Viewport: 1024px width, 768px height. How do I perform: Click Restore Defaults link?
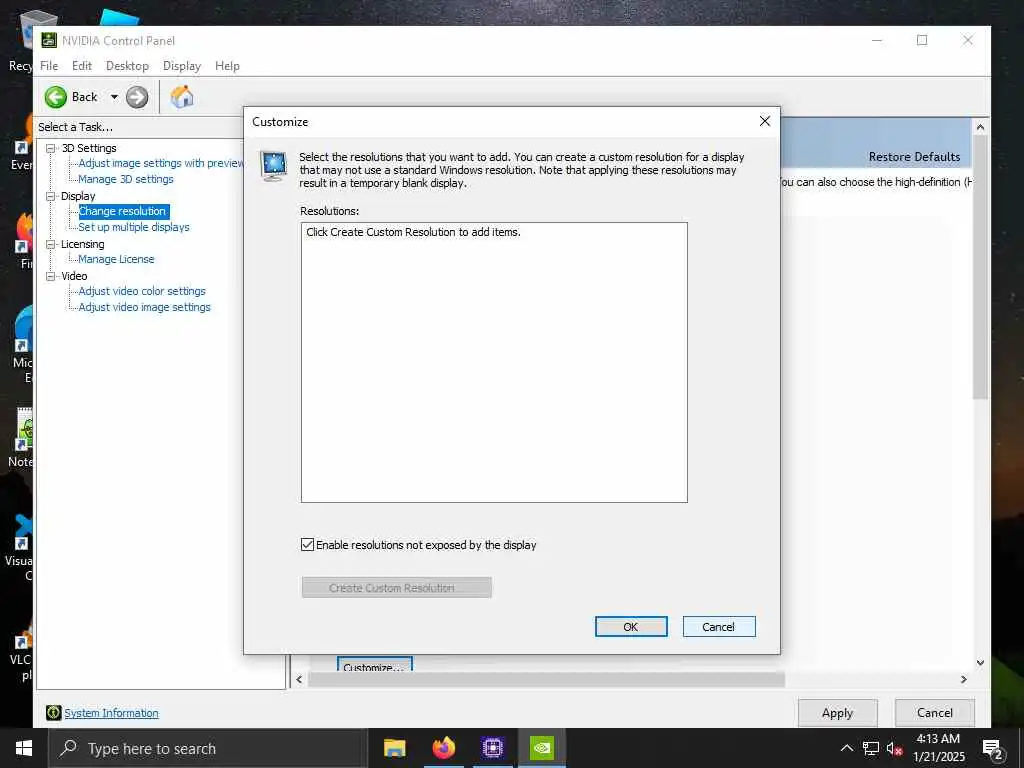tap(914, 157)
